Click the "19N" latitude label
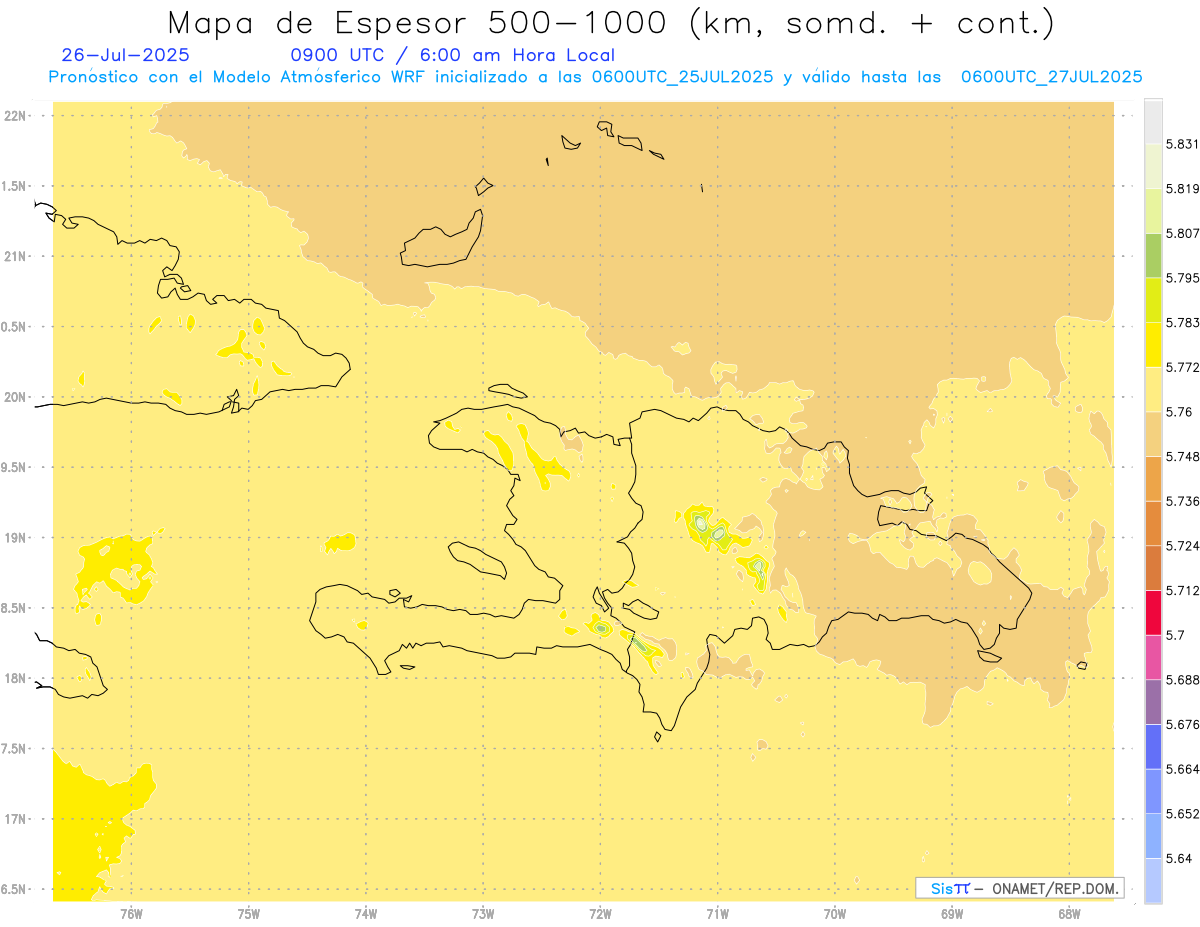 point(16,538)
